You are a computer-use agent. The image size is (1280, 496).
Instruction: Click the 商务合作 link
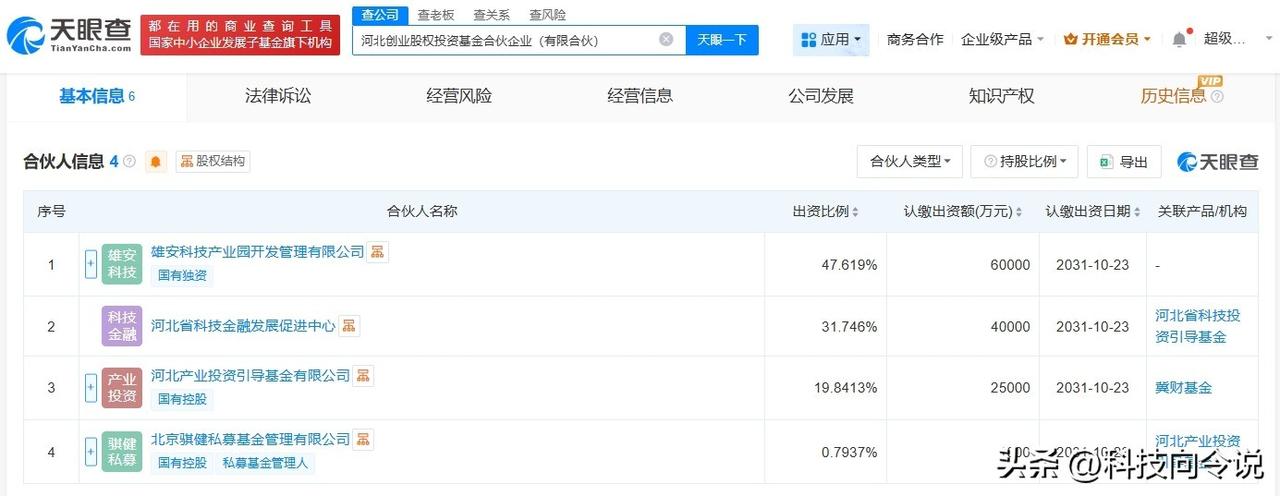[x=915, y=39]
